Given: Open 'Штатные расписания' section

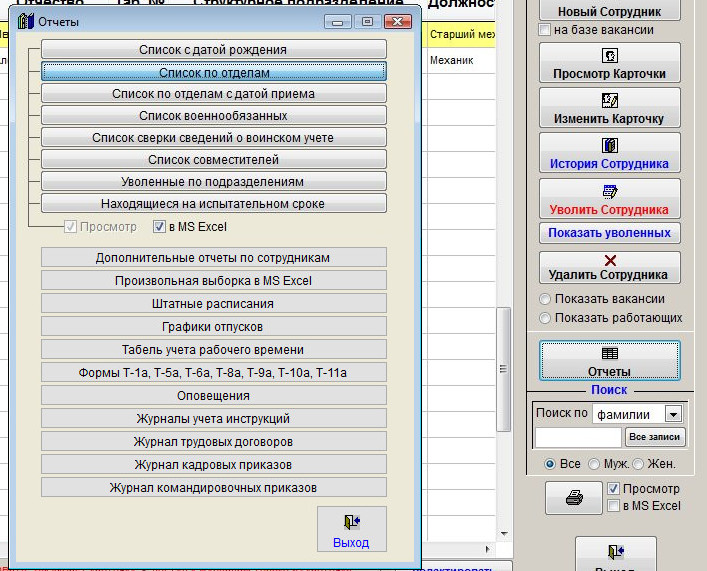Looking at the screenshot, I should pyautogui.click(x=214, y=304).
